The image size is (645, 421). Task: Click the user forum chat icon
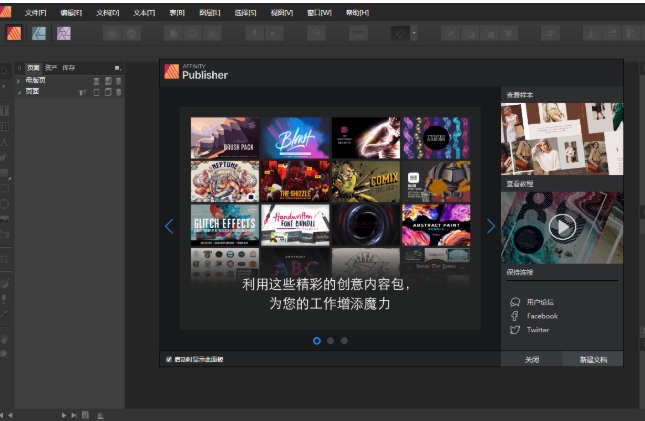click(x=515, y=302)
